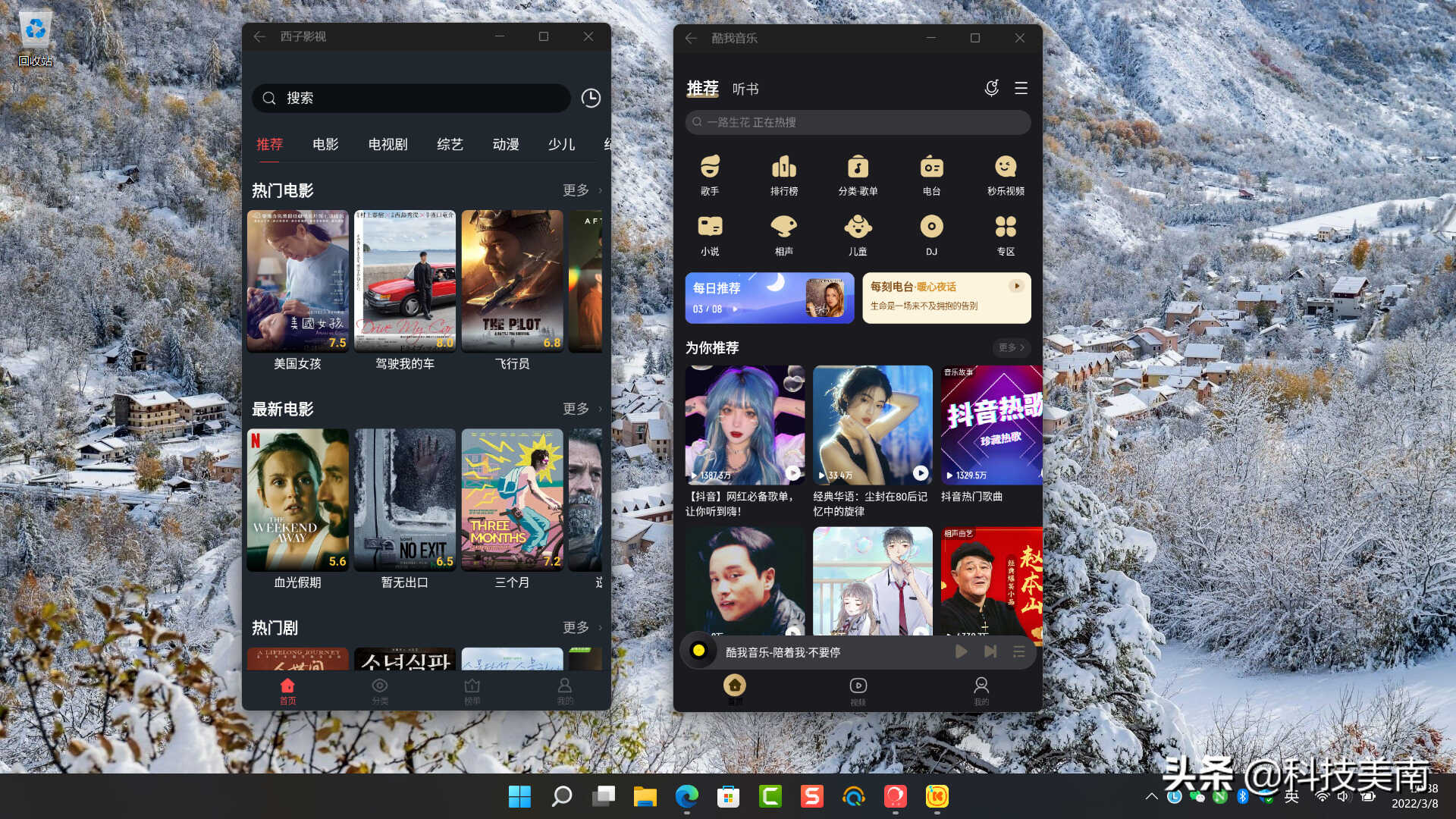Open the 每日推荐 daily recommendation banner
Screen dimensions: 1456x819
tap(769, 298)
